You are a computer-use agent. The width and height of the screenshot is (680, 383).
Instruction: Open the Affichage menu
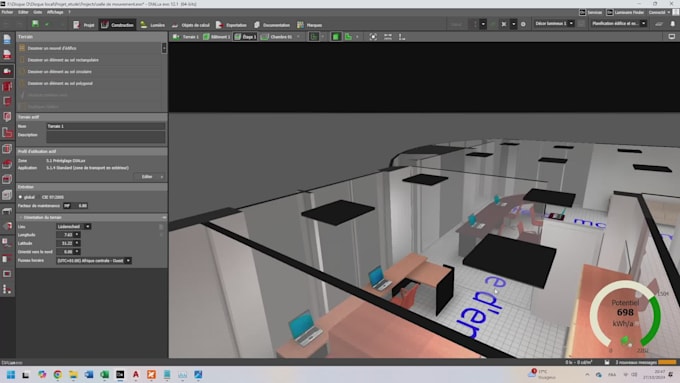point(55,12)
